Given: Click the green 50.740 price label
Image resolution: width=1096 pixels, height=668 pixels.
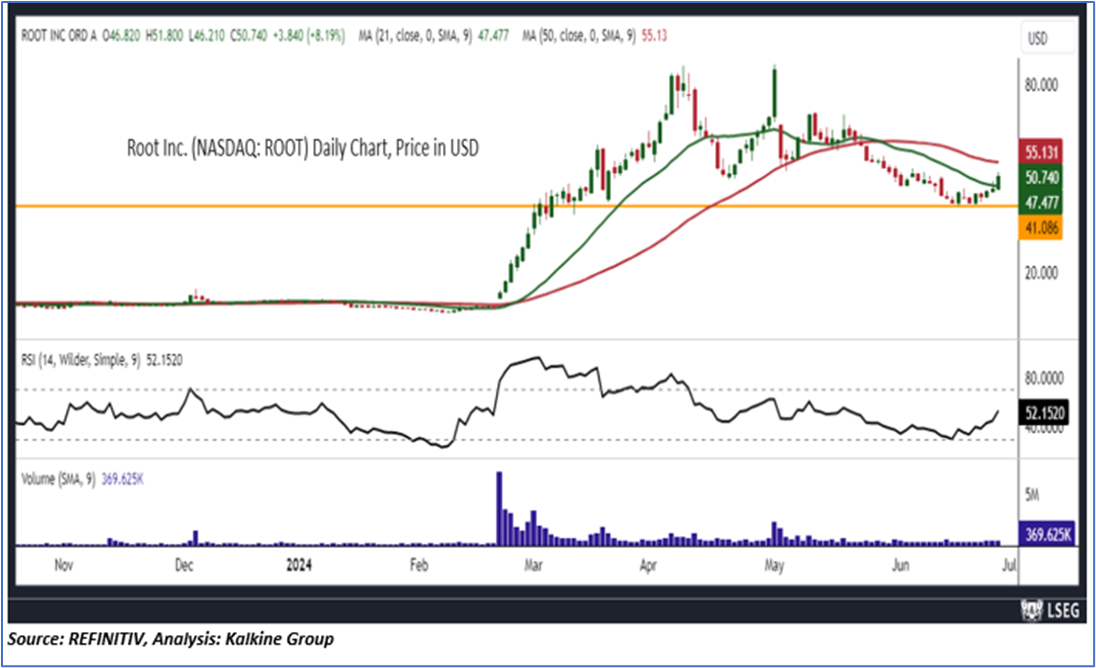Looking at the screenshot, I should click(1041, 177).
